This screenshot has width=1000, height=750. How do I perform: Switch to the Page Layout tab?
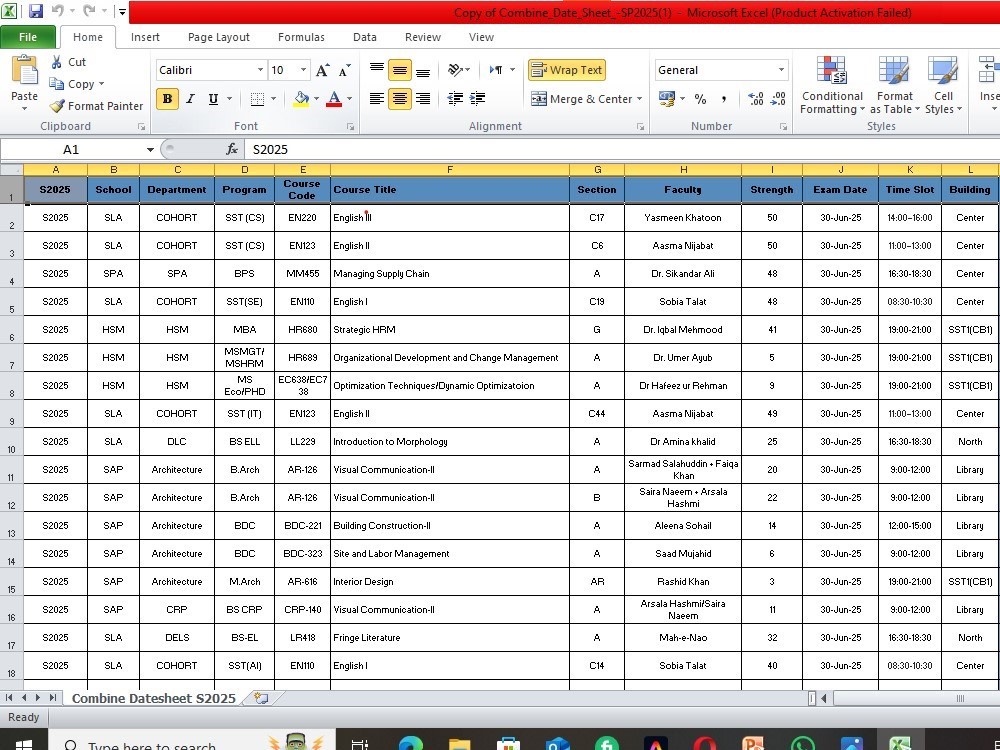tap(219, 37)
